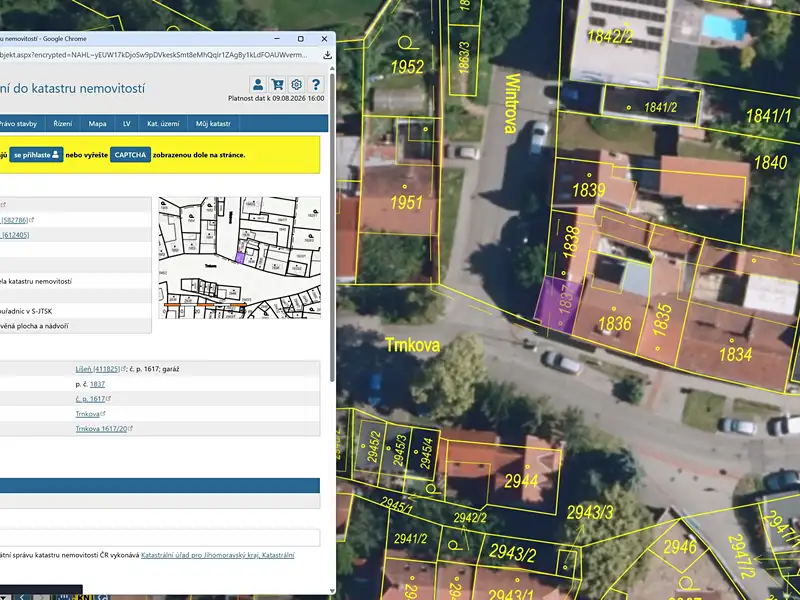Click the 'se přihlaste' login button
Screen dimensions: 800x600
(36, 155)
